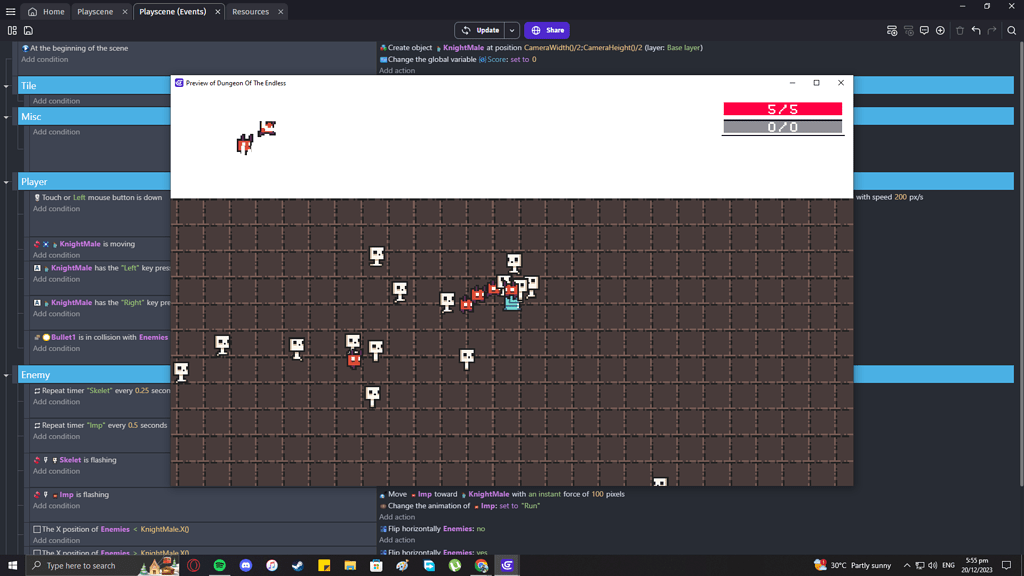1024x576 pixels.
Task: Open the Project Manager panel
Action: [x=12, y=30]
